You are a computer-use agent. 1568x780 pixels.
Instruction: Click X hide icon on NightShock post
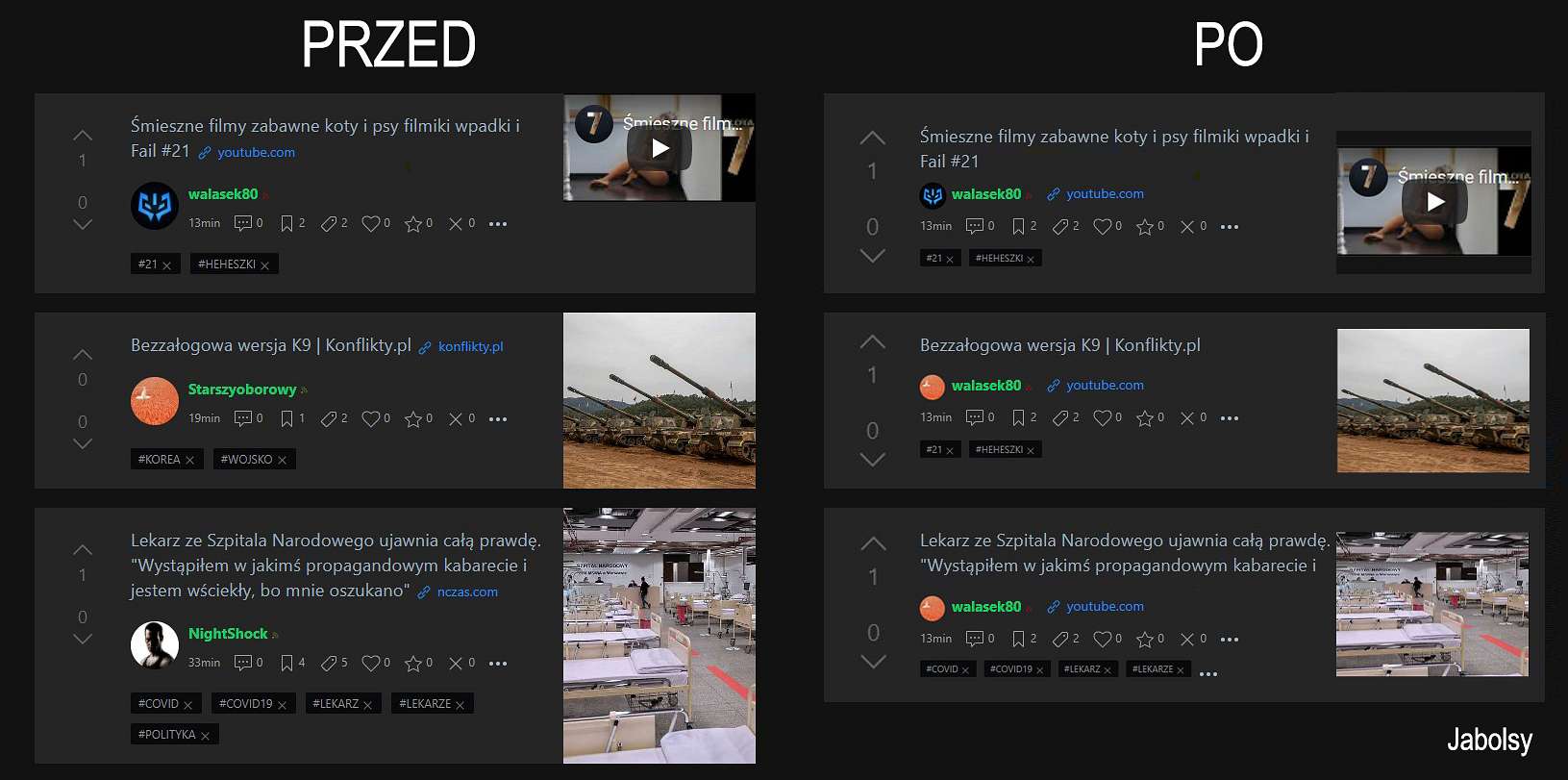click(x=456, y=663)
